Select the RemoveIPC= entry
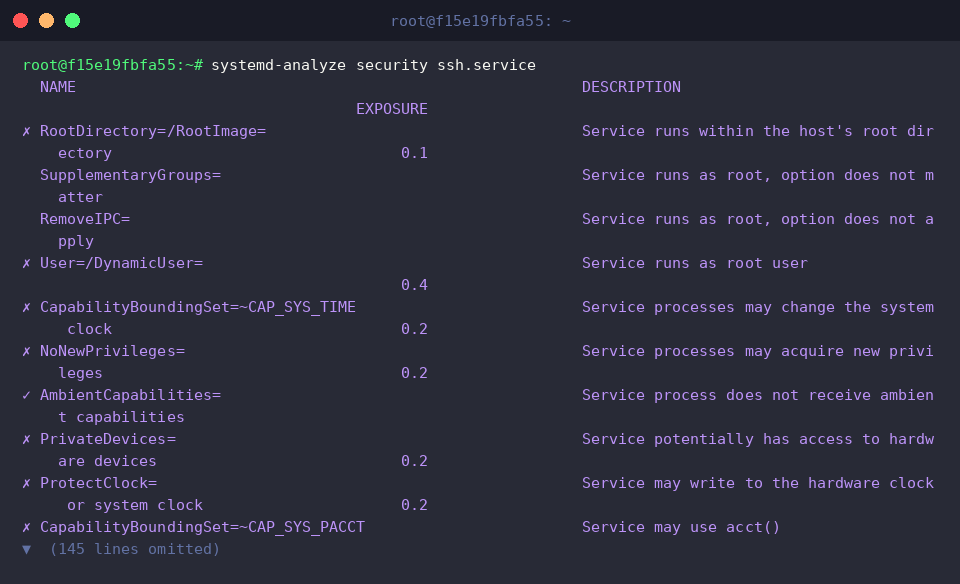The image size is (960, 584). point(85,219)
